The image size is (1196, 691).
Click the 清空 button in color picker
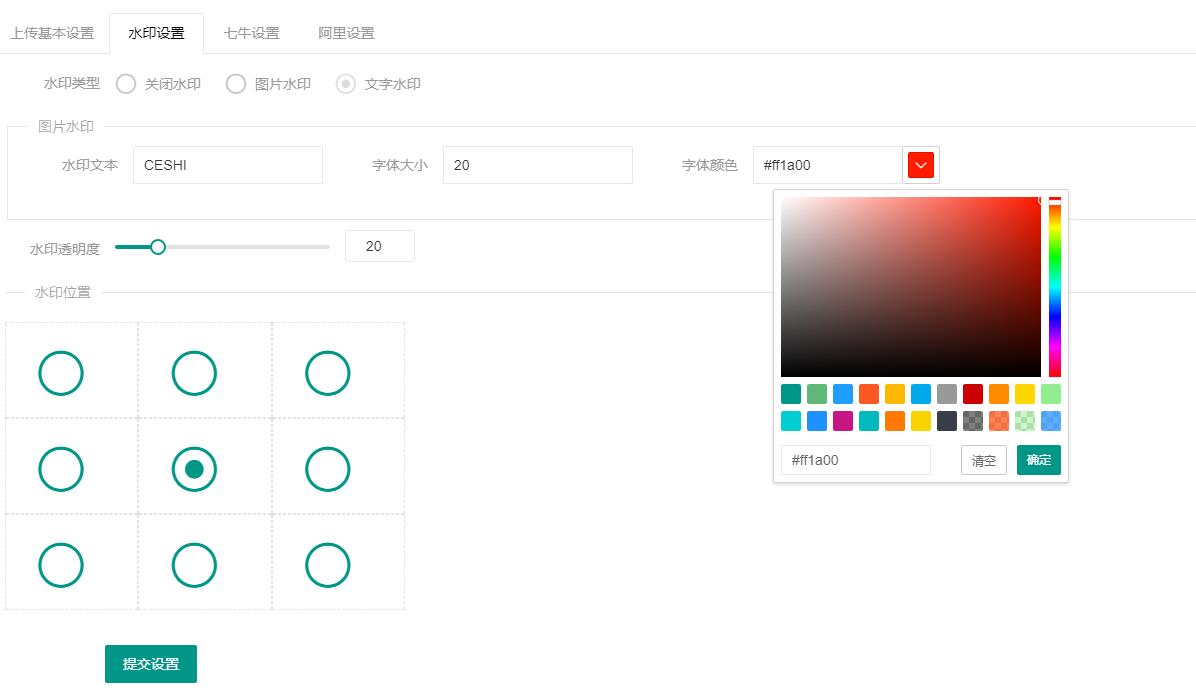point(984,460)
